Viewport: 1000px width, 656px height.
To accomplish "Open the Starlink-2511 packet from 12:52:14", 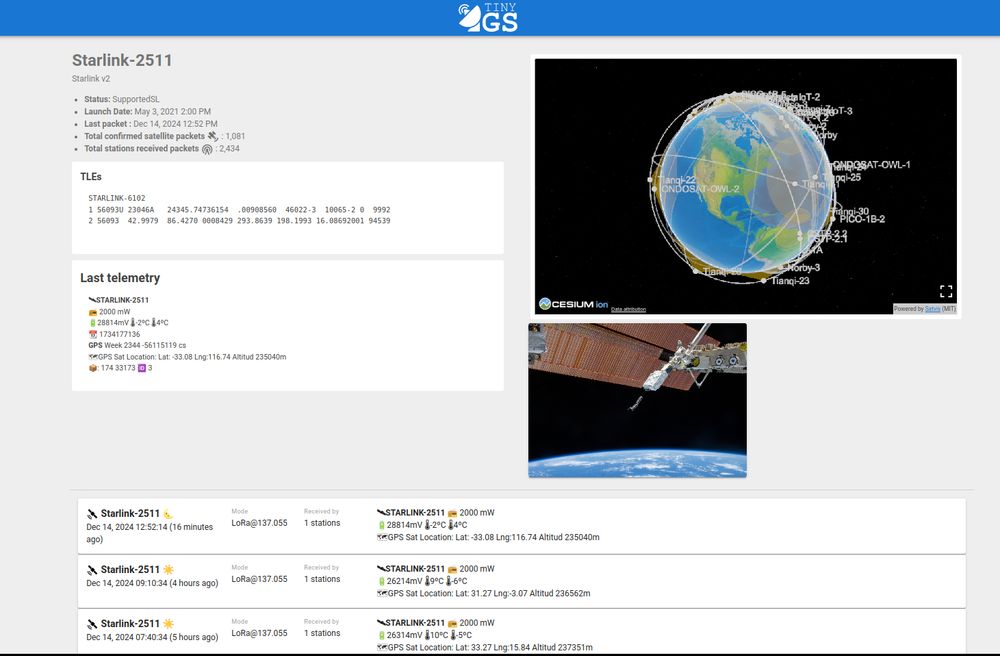I will [x=522, y=526].
